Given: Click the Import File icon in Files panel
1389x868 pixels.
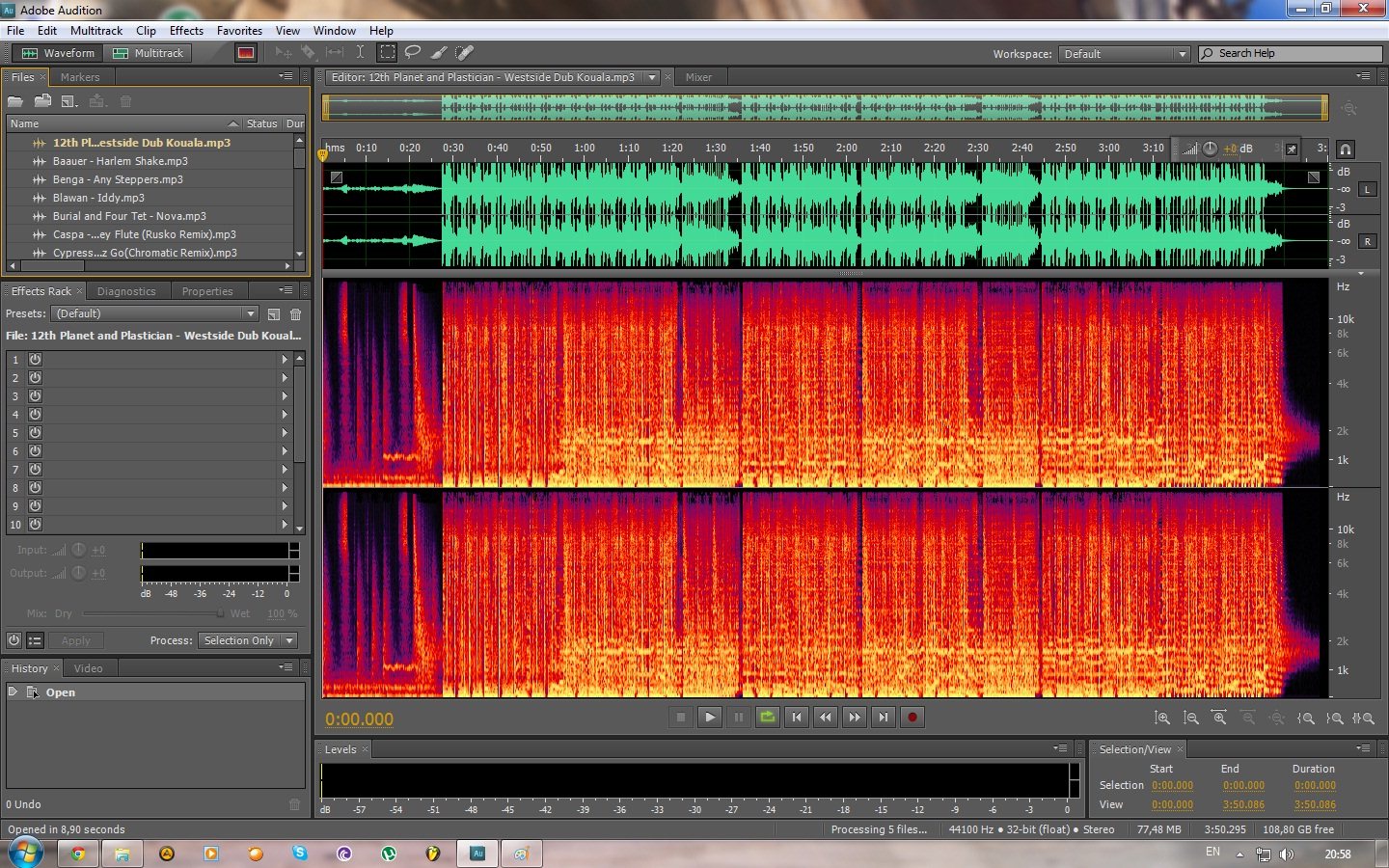Looking at the screenshot, I should [x=42, y=101].
